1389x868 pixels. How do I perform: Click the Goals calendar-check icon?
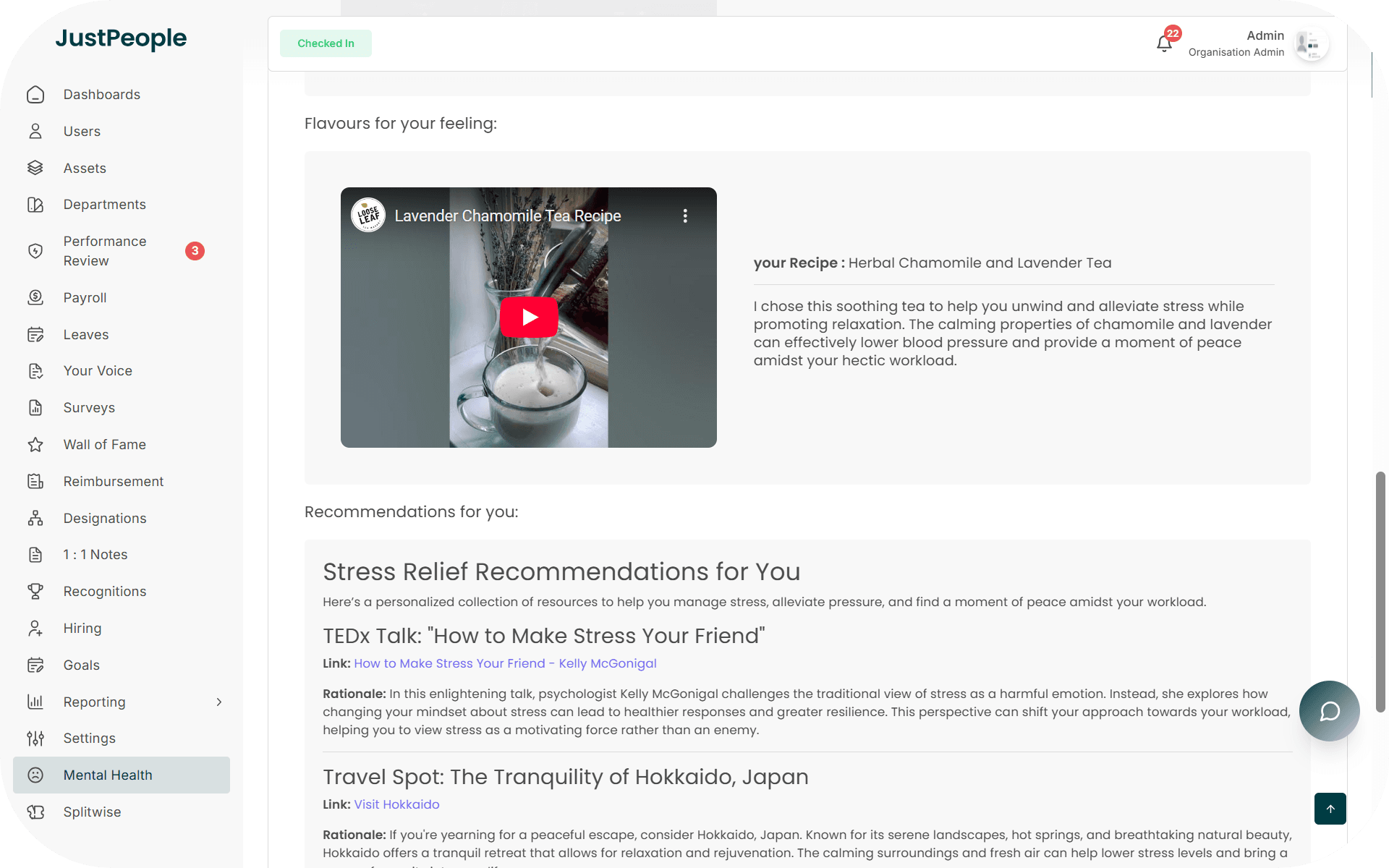(x=35, y=665)
